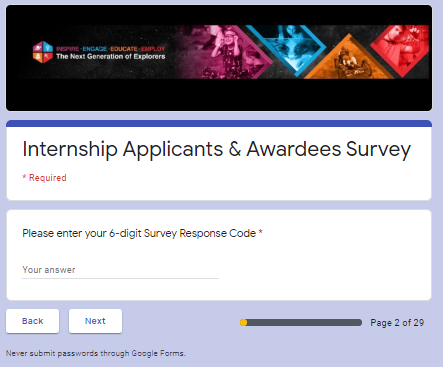The height and width of the screenshot is (367, 443).
Task: Click the 6-digit Survey Response Code question text
Action: tap(139, 233)
